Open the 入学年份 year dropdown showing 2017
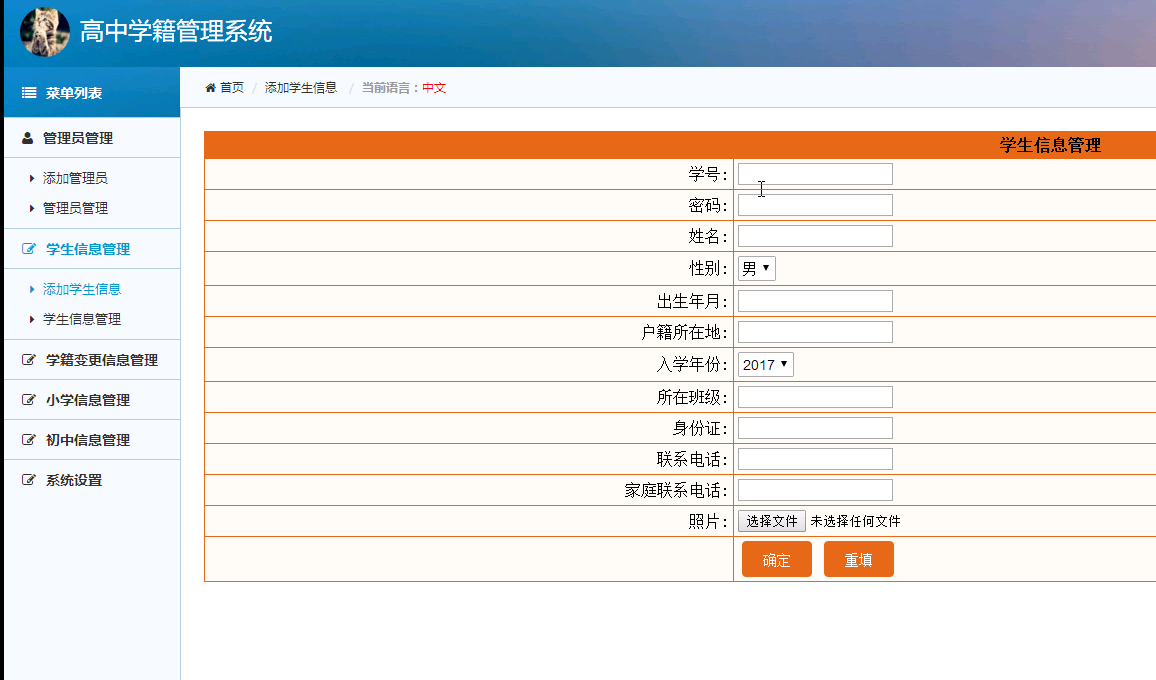Screen dimensions: 1156x680 [x=765, y=364]
